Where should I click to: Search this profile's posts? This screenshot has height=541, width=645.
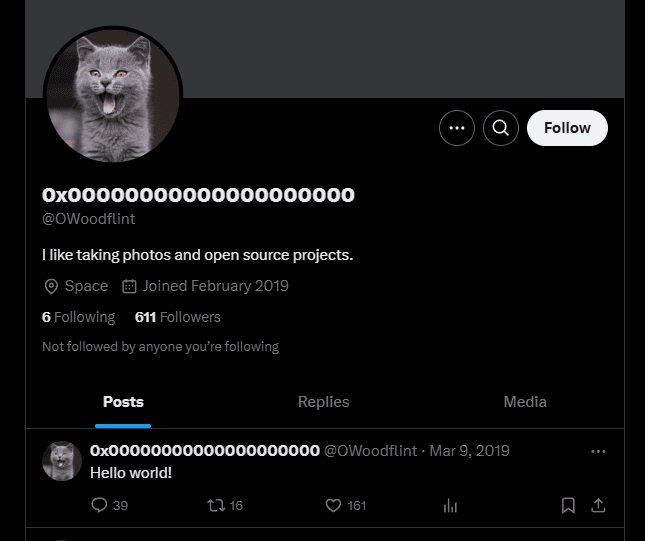pos(501,128)
